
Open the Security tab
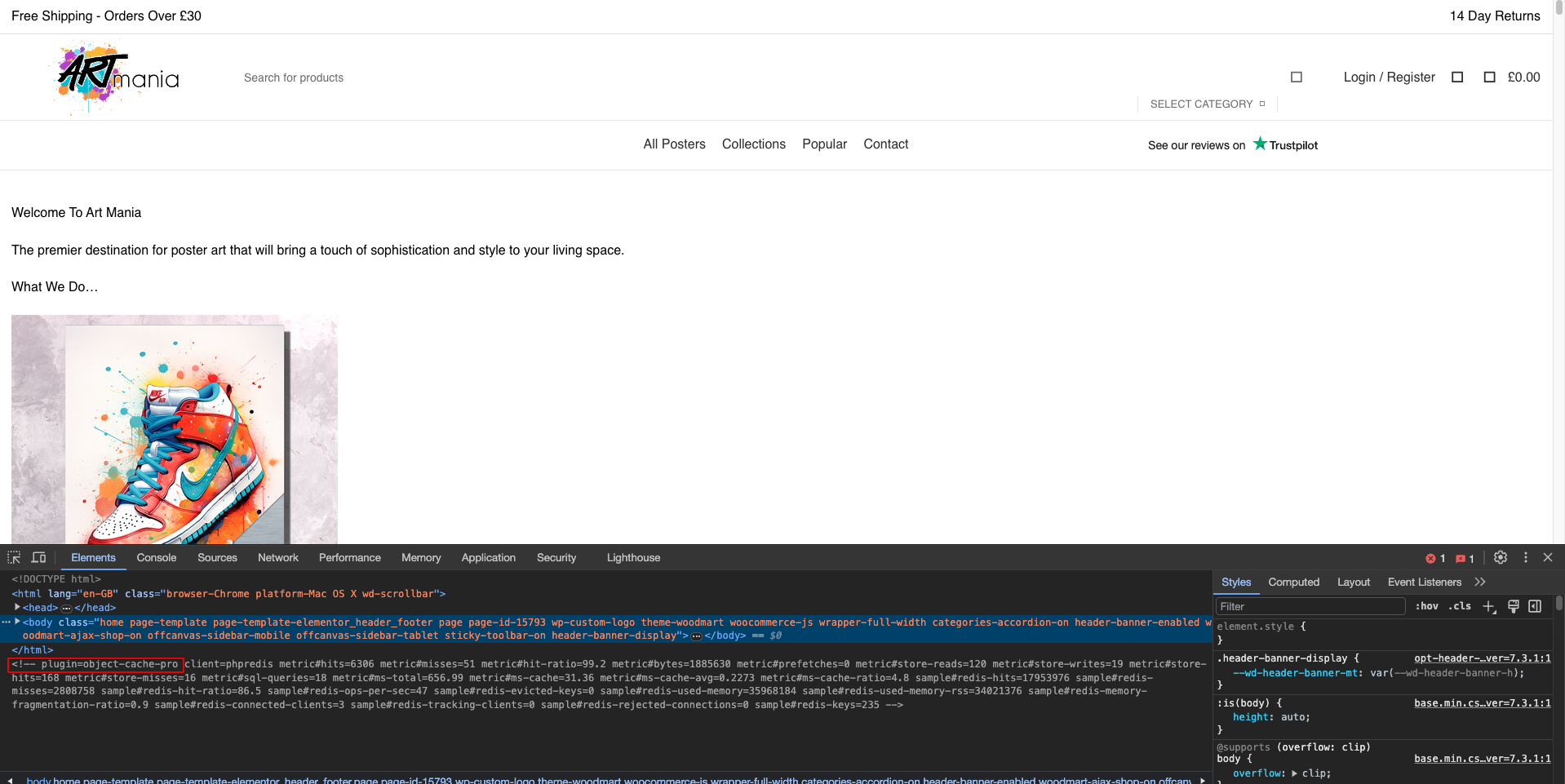556,558
